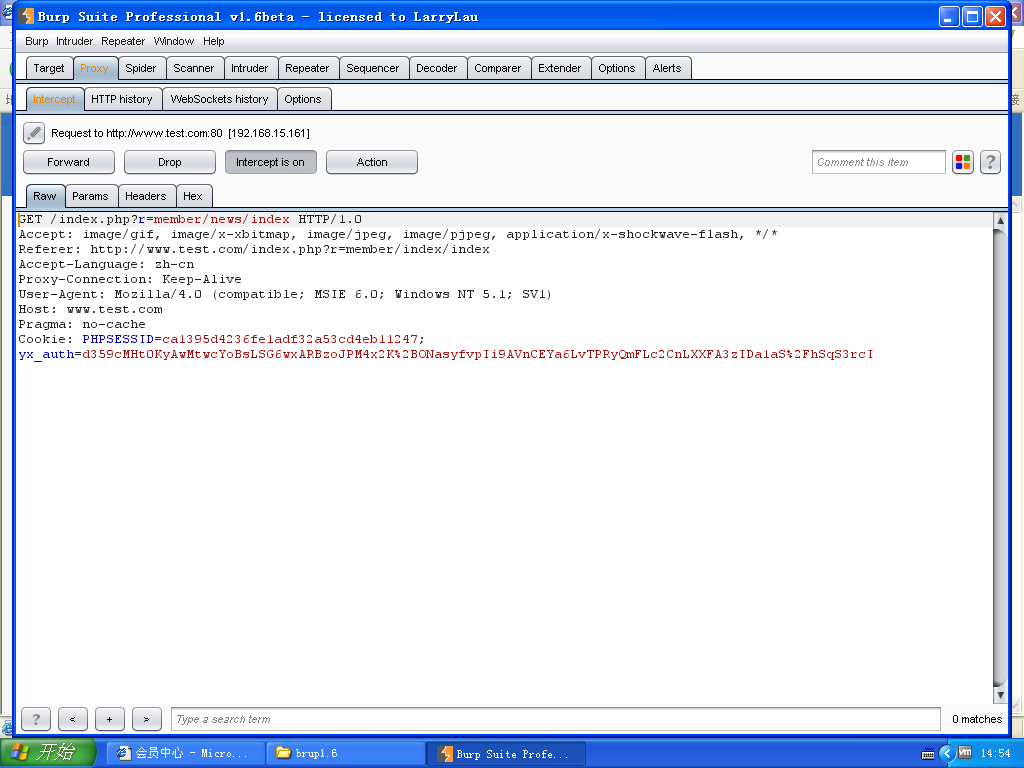Click the Accept-Language: zh-cn header line
The width and height of the screenshot is (1024, 768).
click(106, 264)
